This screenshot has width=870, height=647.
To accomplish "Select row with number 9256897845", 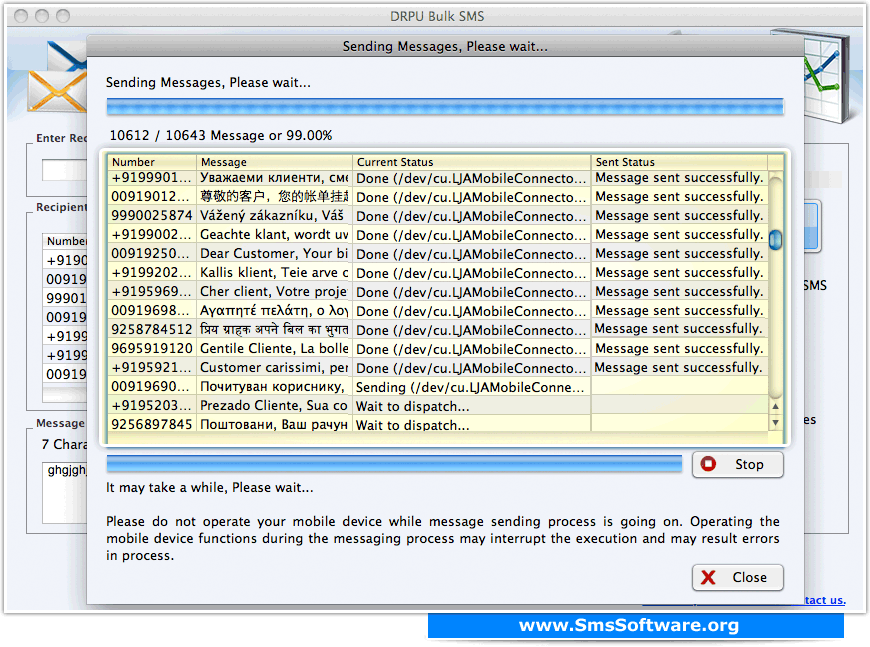I will pos(438,424).
